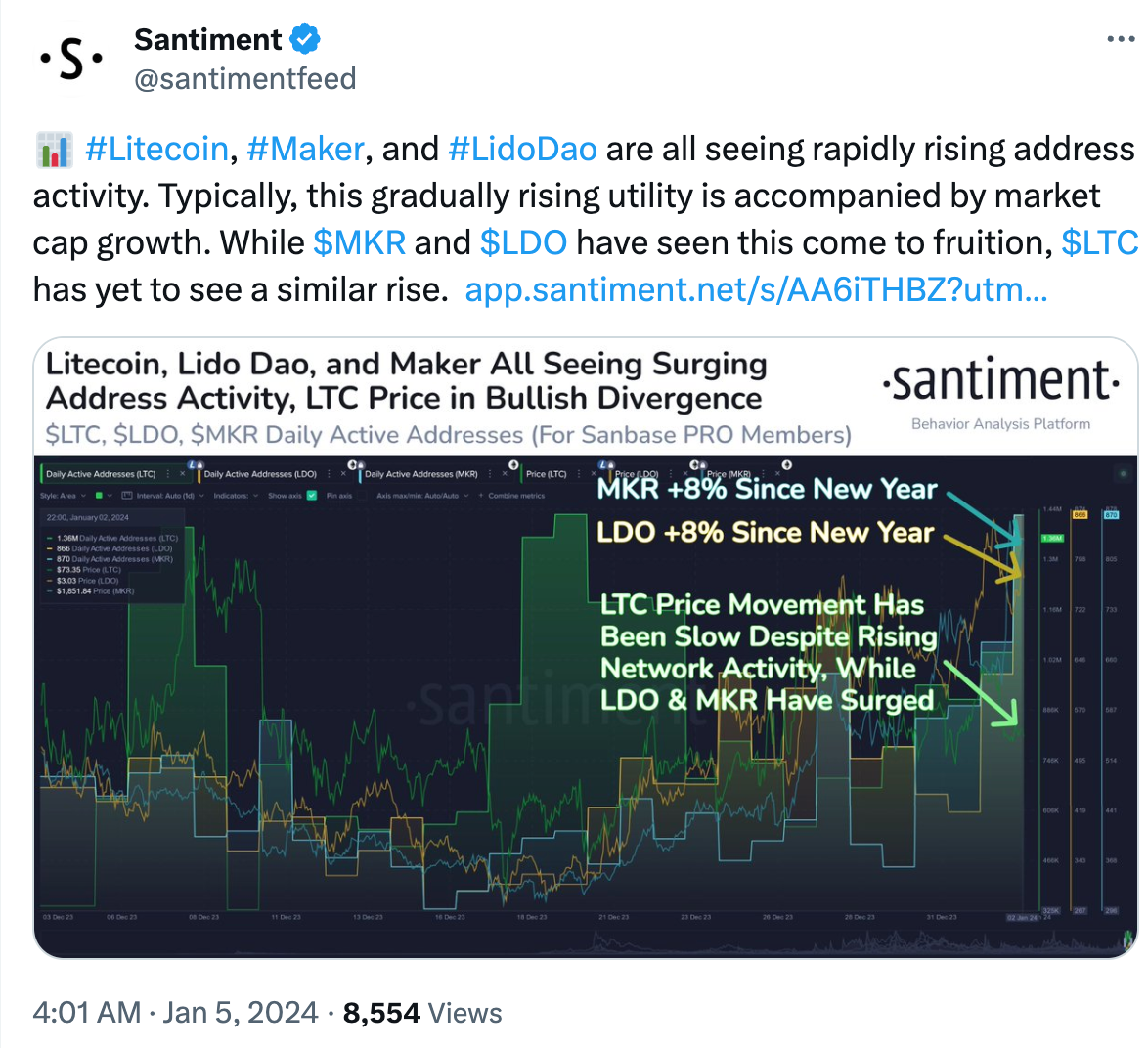This screenshot has height=1048, width=1148.
Task: Expand the Indicators dropdown
Action: [236, 496]
